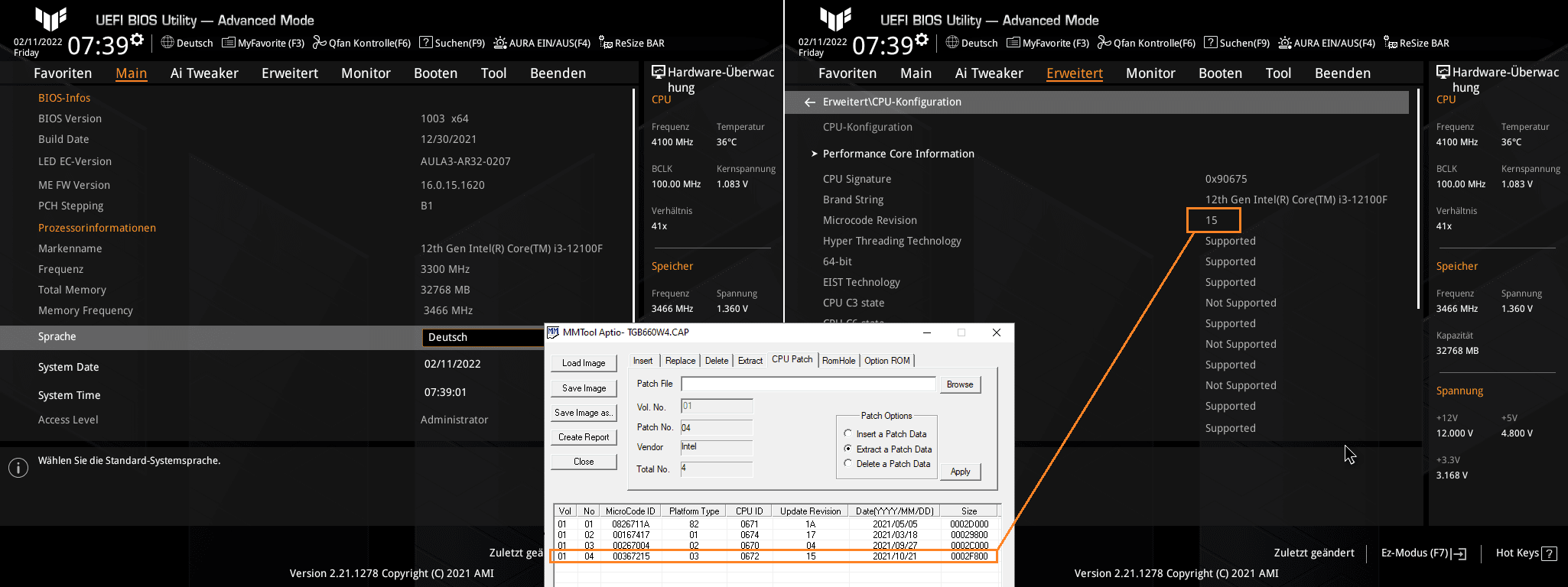Toggle AURA EIN/AUS (F4) in right BIOS
This screenshot has width=1568, height=587.
point(1327,43)
